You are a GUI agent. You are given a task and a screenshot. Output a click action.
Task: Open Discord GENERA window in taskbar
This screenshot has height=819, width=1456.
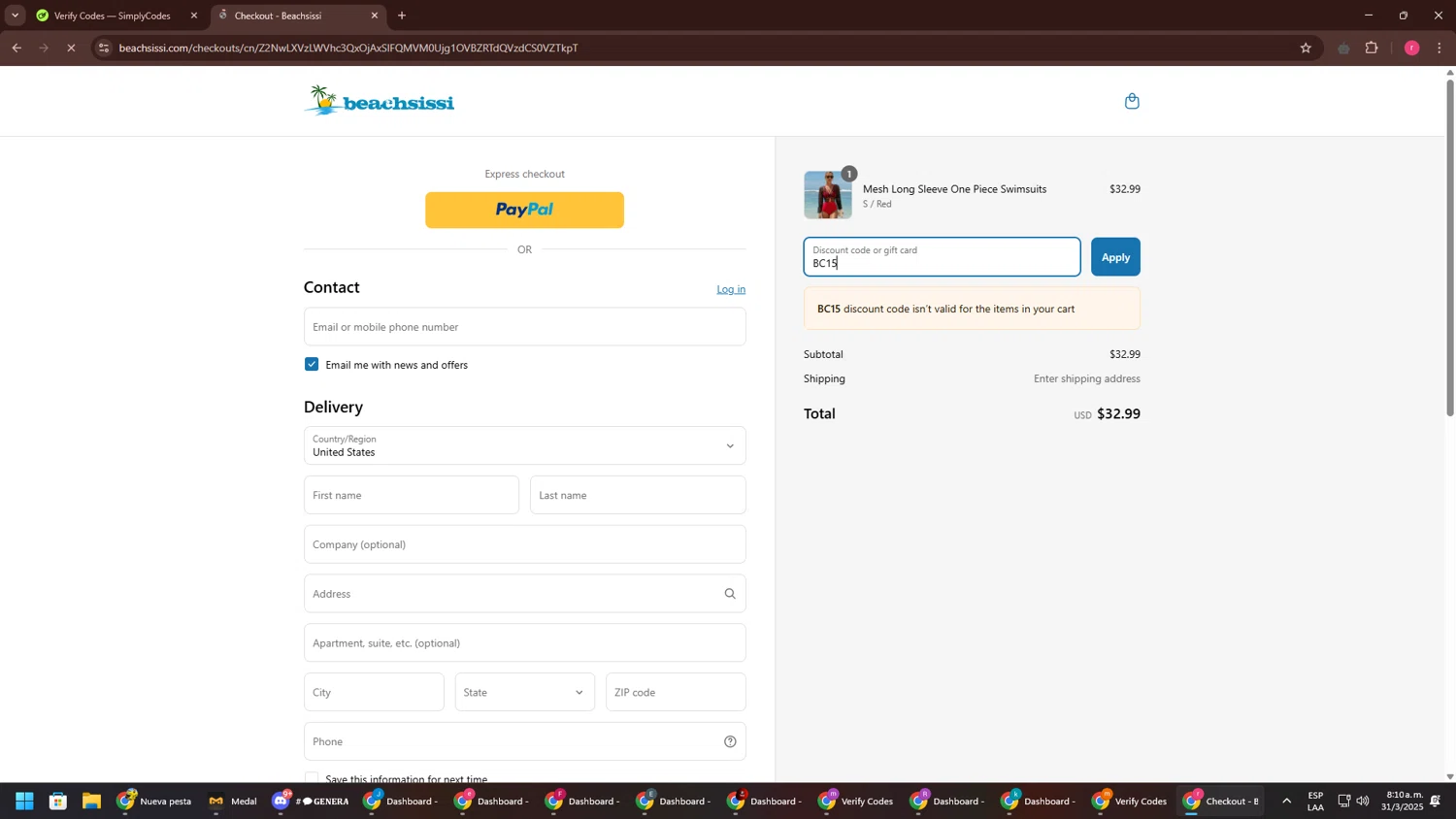pyautogui.click(x=311, y=802)
